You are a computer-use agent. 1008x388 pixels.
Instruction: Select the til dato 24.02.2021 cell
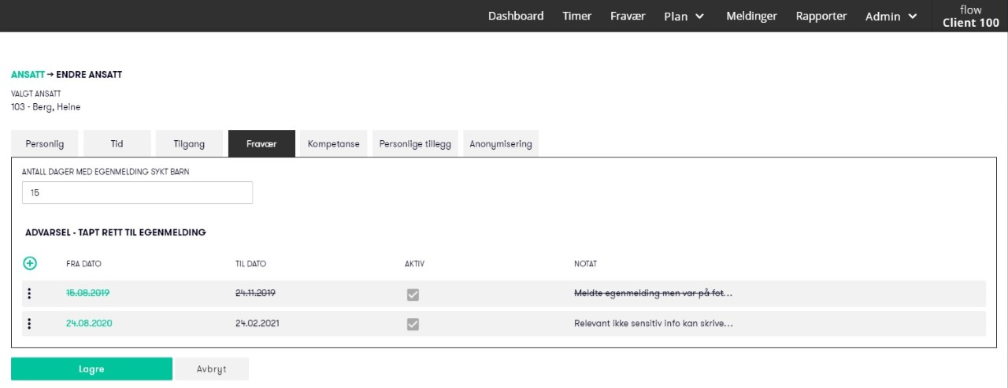258,323
